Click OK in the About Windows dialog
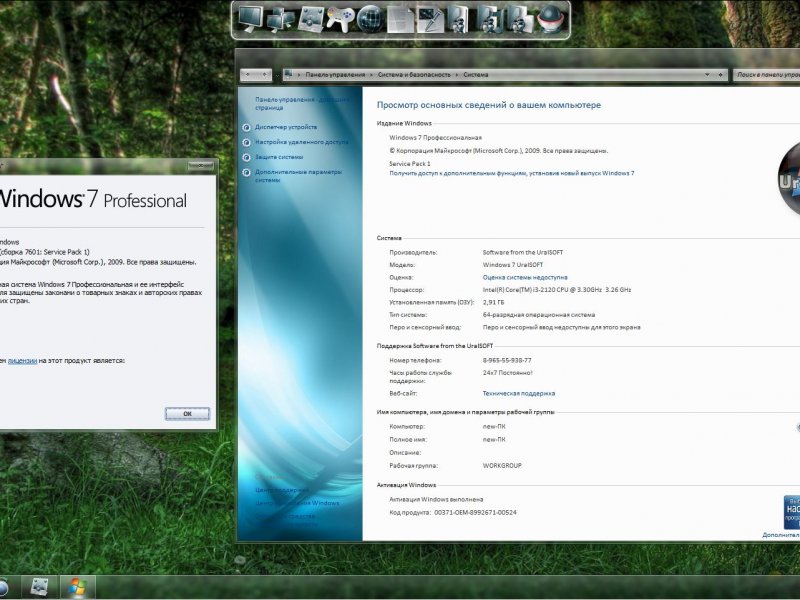800x600 pixels. click(x=187, y=414)
